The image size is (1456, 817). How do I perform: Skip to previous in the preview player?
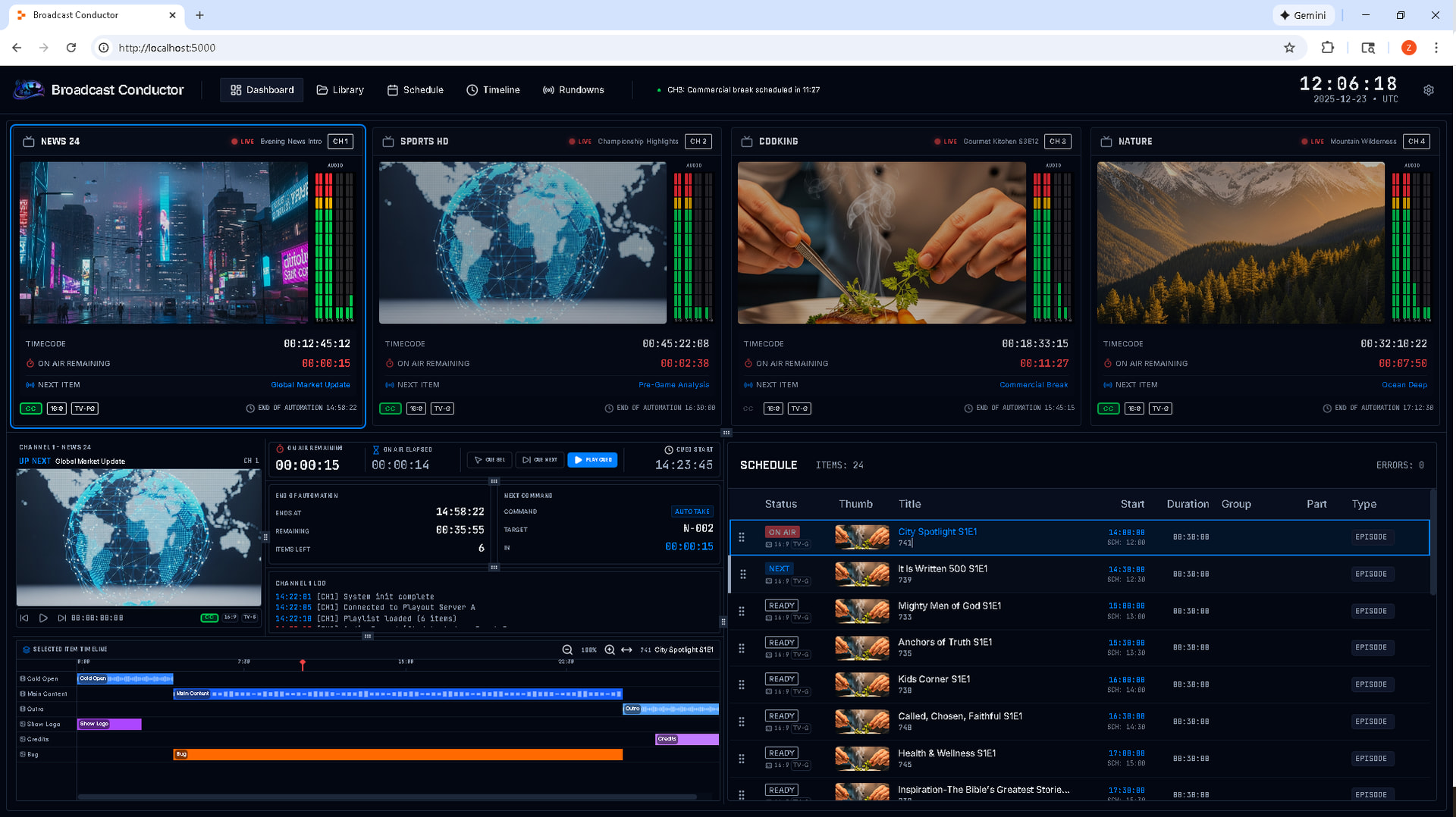[x=24, y=618]
